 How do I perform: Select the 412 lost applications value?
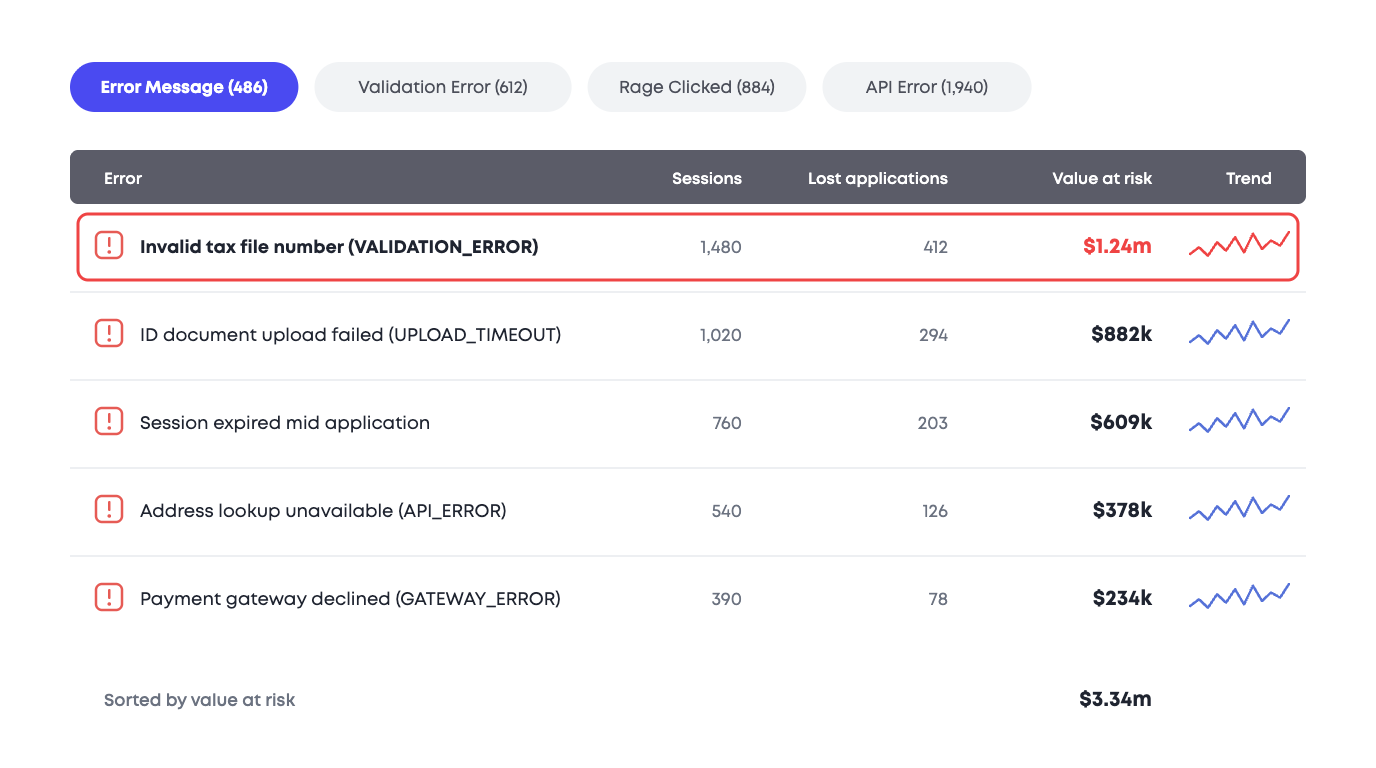pyautogui.click(x=935, y=246)
